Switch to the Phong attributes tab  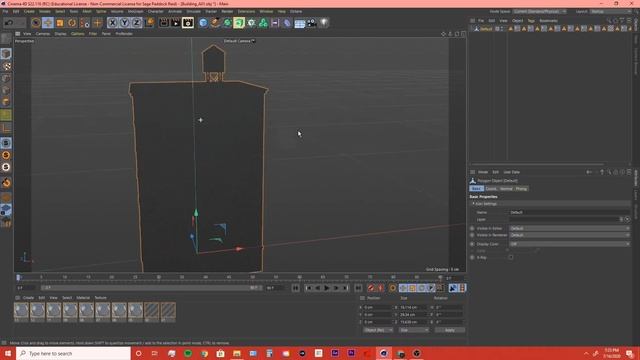(x=521, y=189)
